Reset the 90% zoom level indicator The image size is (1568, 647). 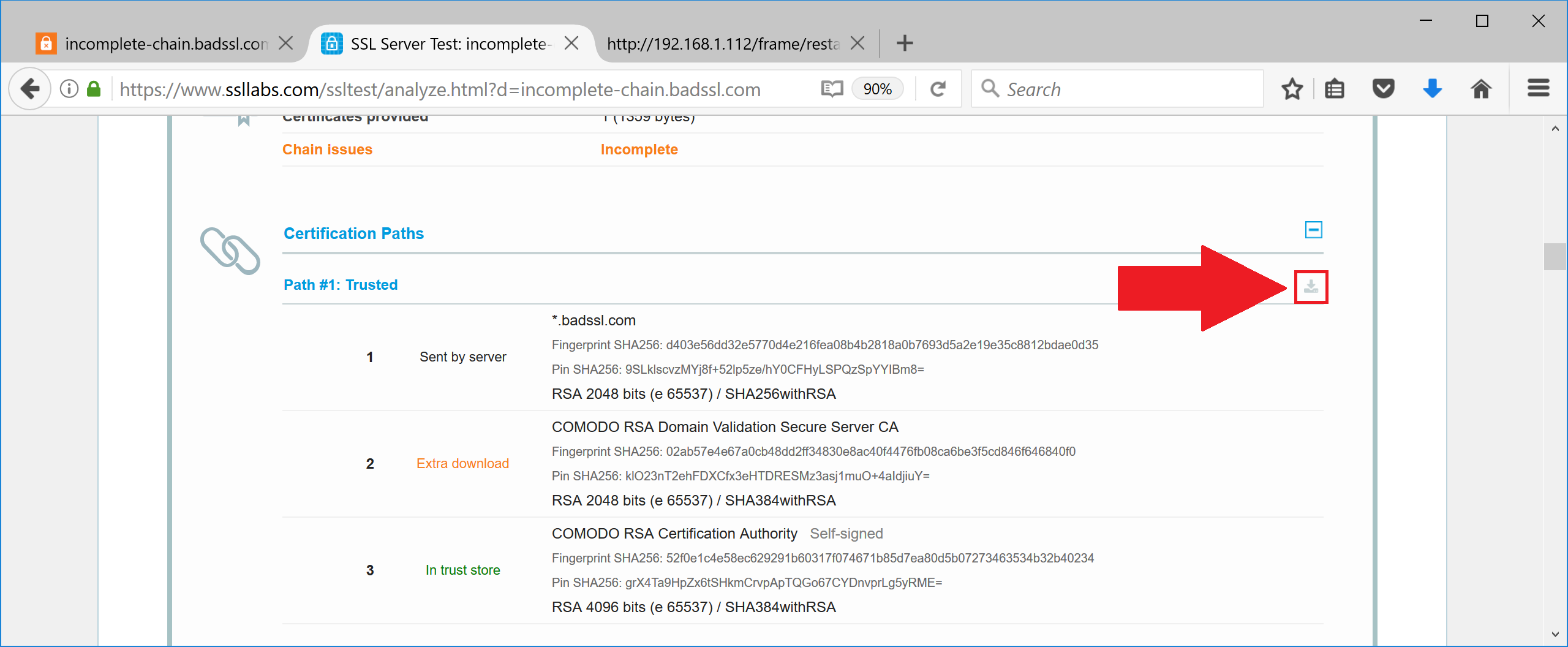tap(877, 89)
